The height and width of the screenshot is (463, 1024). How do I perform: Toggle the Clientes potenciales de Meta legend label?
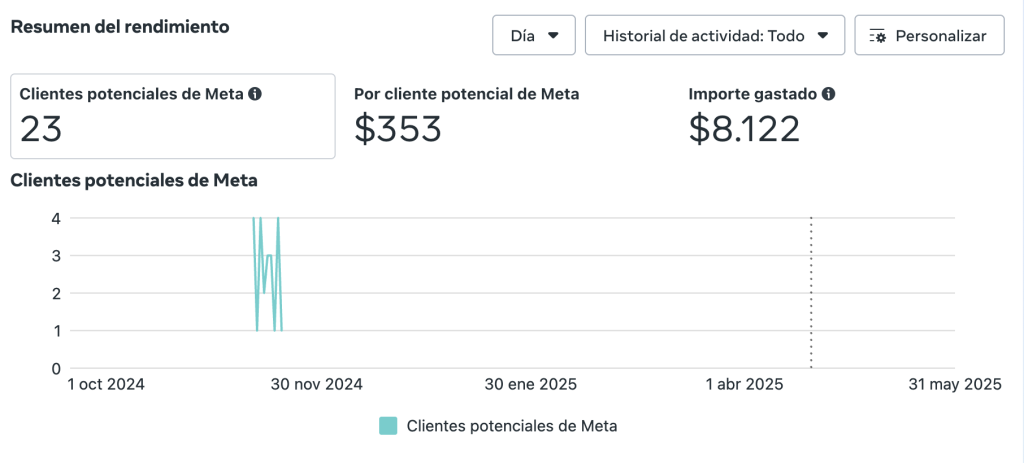click(511, 426)
